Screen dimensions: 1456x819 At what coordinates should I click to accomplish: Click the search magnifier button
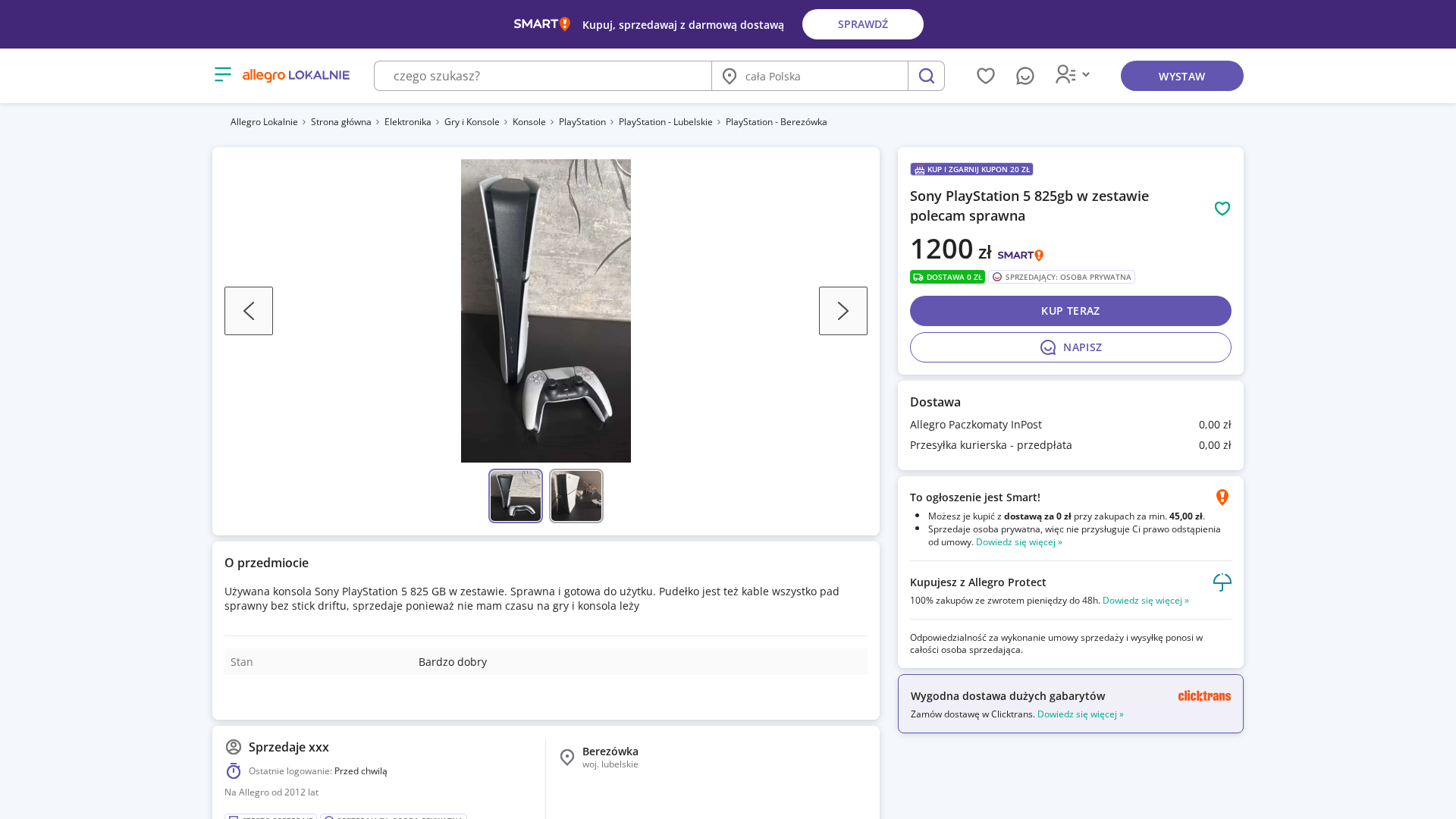coord(926,76)
